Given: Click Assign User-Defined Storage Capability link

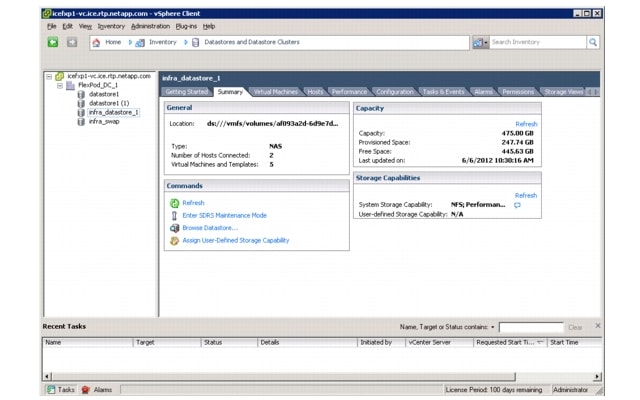Looking at the screenshot, I should point(236,240).
